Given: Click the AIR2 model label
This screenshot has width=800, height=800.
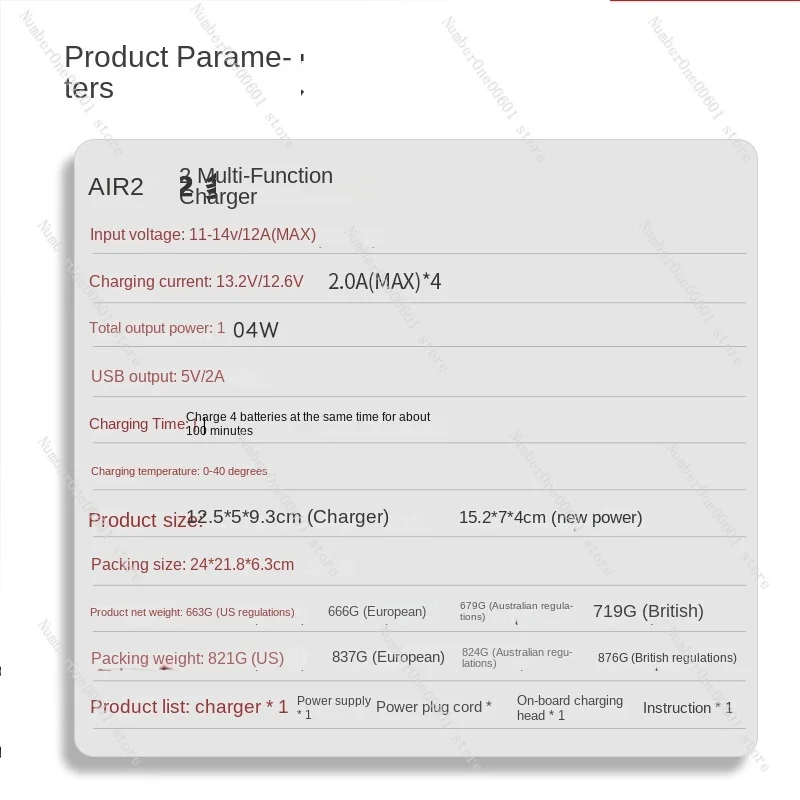Looking at the screenshot, I should (116, 187).
